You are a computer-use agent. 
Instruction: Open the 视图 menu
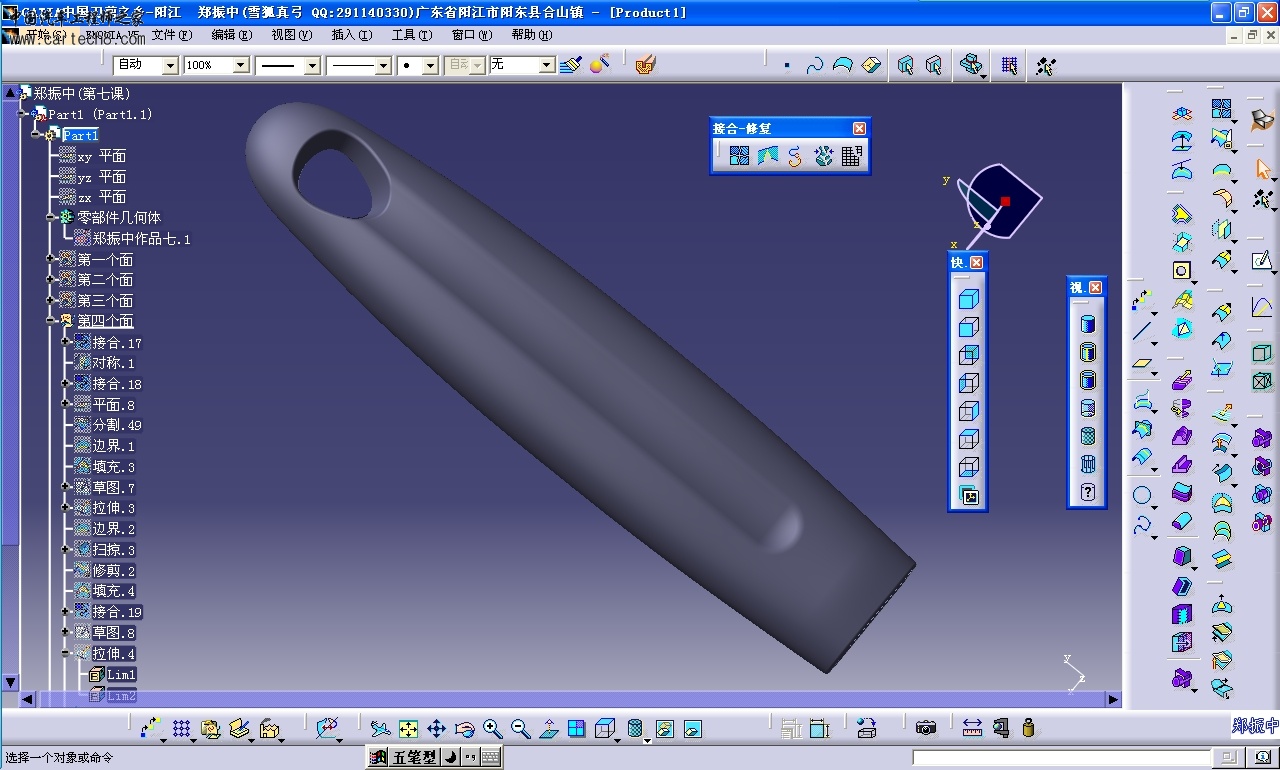pos(292,35)
